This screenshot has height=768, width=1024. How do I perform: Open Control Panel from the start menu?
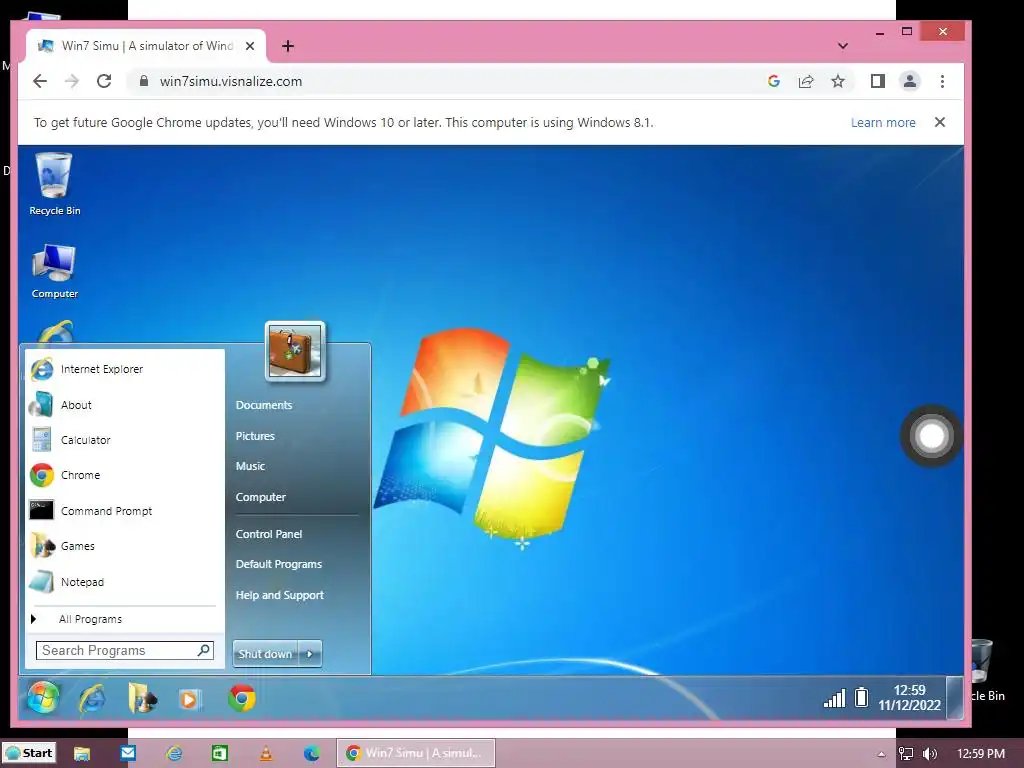pos(269,534)
